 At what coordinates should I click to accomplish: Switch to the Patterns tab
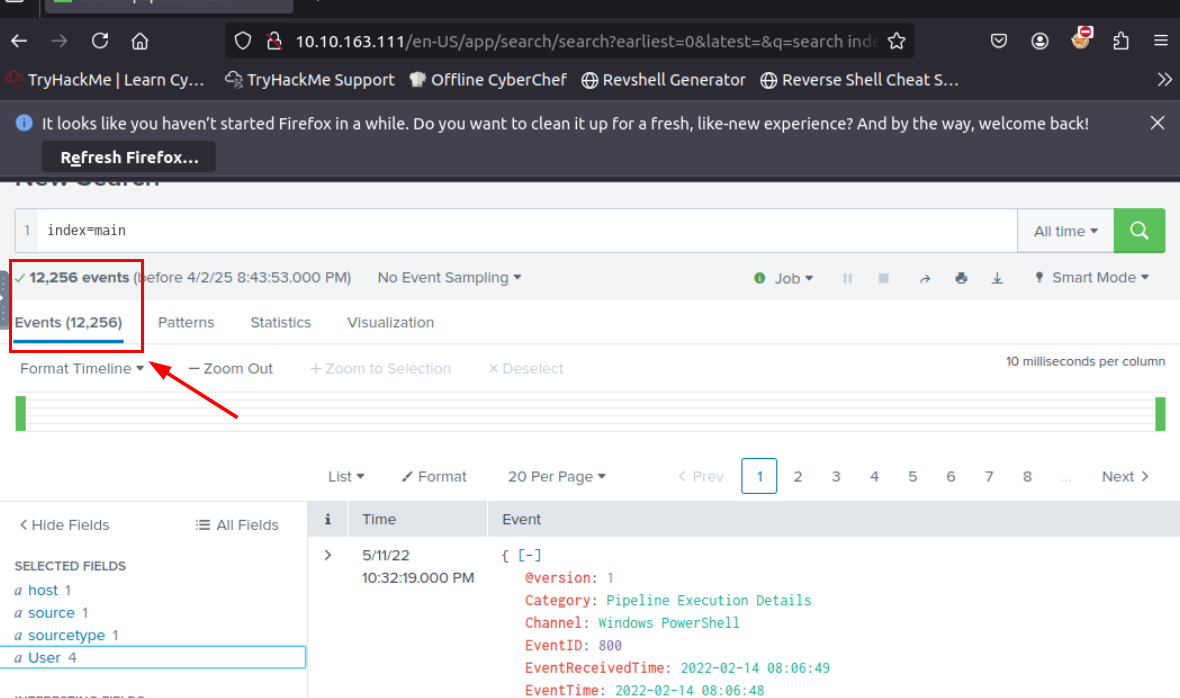pyautogui.click(x=186, y=322)
